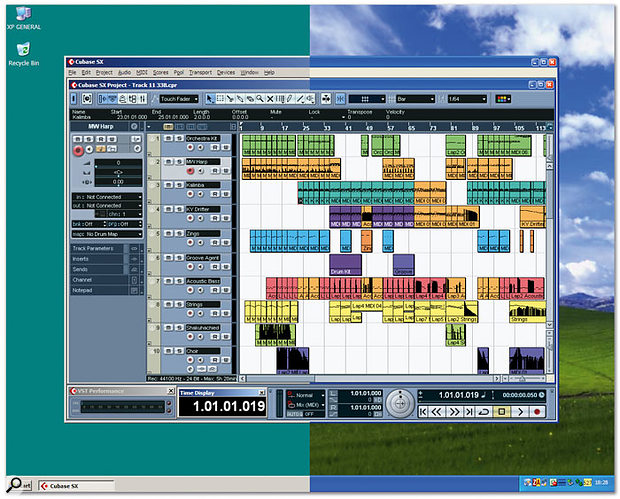
Task: Click the jog wheel on transport panel
Action: pos(400,404)
